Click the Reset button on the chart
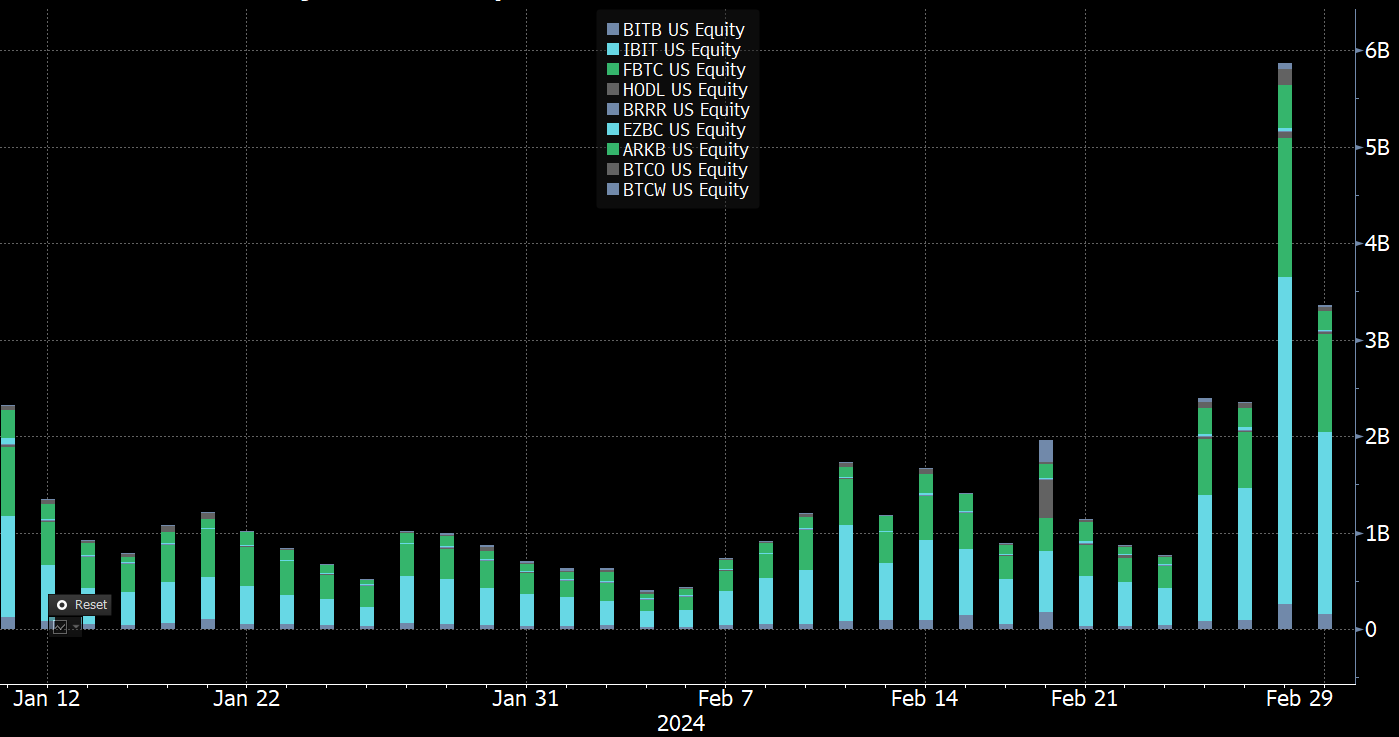The width and height of the screenshot is (1399, 737). click(x=80, y=605)
